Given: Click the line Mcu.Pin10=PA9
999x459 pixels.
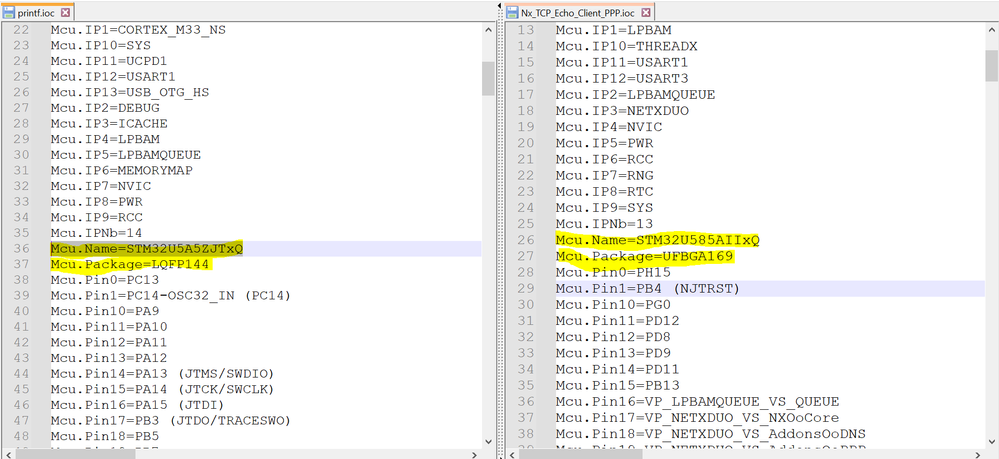Looking at the screenshot, I should [x=105, y=311].
